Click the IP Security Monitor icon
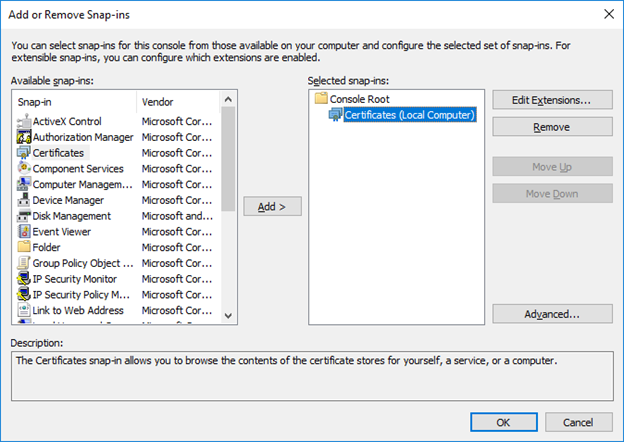Screen dimensions: 624x442 click(24, 279)
